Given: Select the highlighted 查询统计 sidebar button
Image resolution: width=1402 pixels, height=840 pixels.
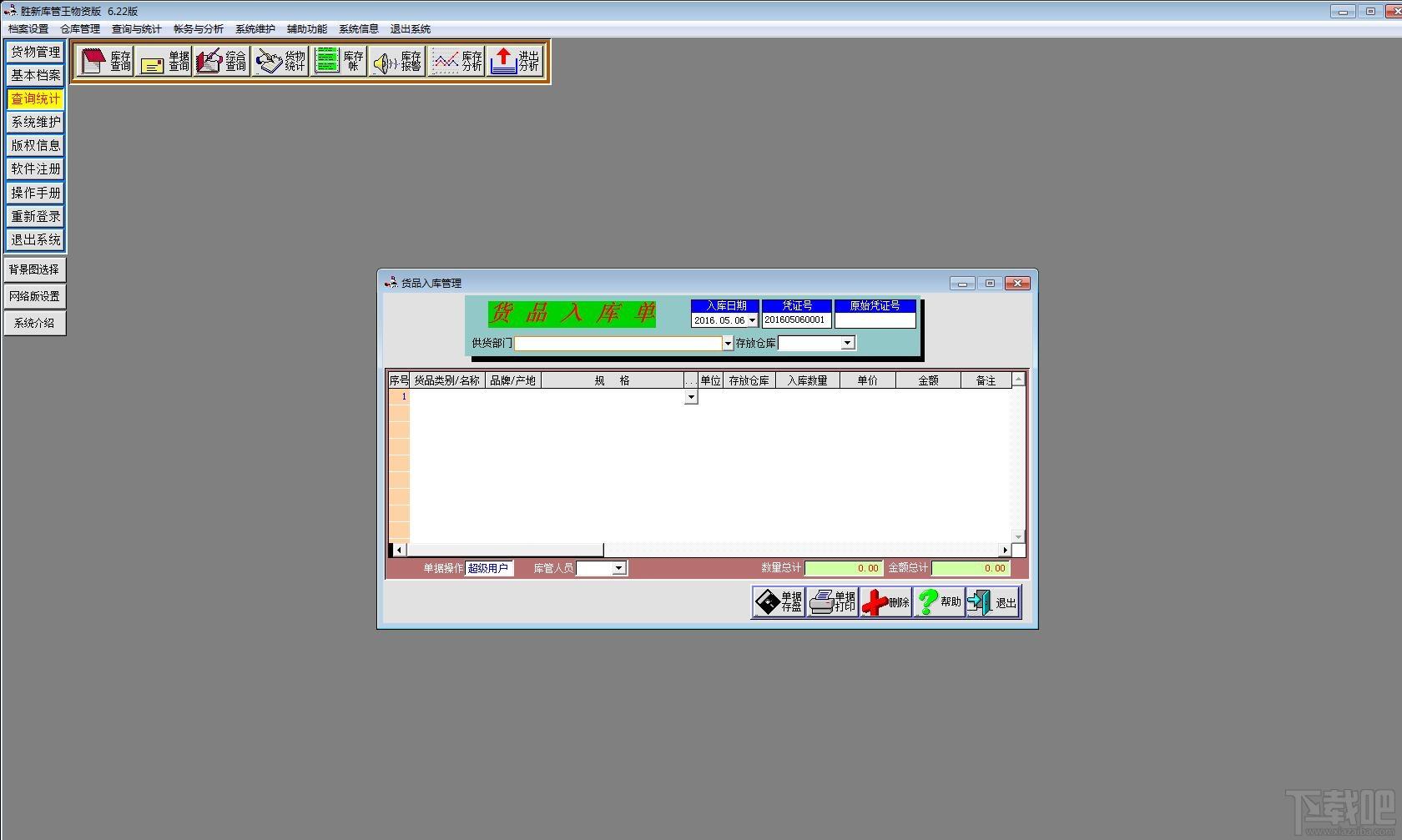Looking at the screenshot, I should [35, 98].
